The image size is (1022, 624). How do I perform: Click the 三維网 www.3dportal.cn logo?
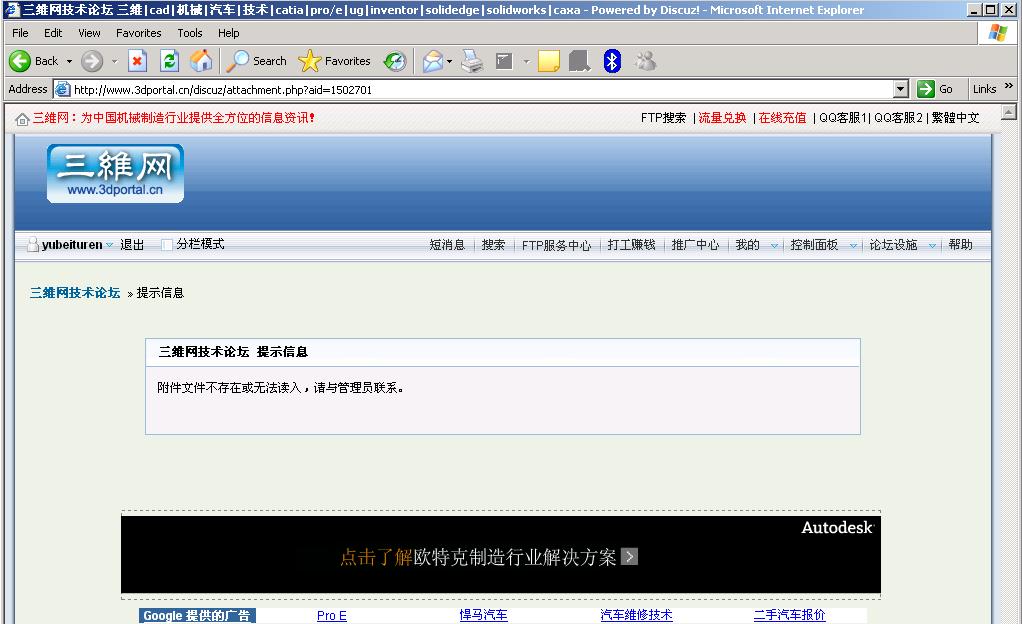115,173
